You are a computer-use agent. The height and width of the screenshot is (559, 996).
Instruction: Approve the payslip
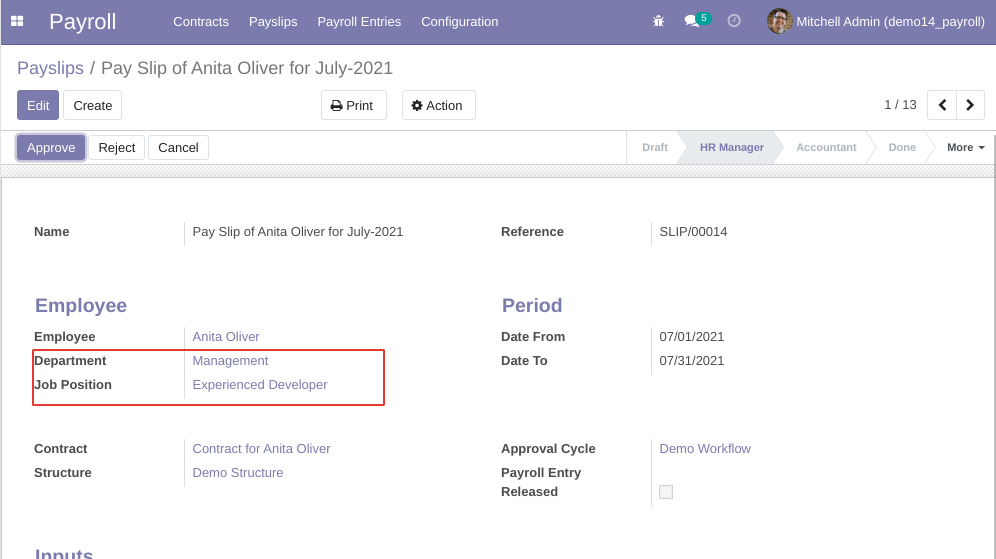(x=51, y=147)
